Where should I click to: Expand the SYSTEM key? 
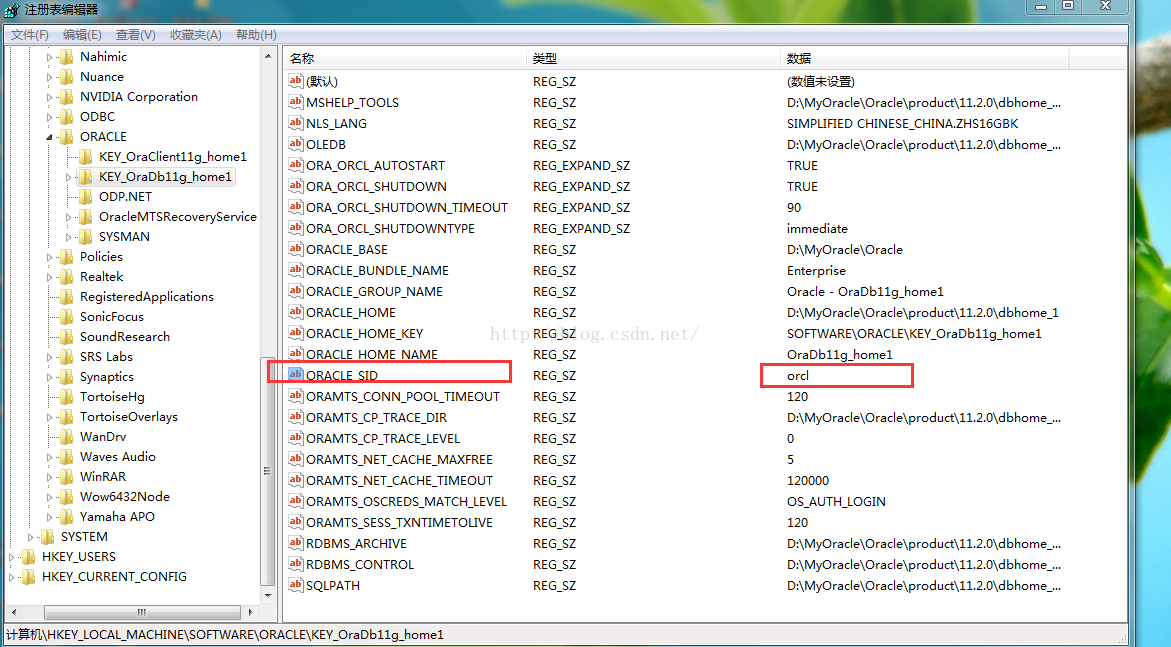30,536
